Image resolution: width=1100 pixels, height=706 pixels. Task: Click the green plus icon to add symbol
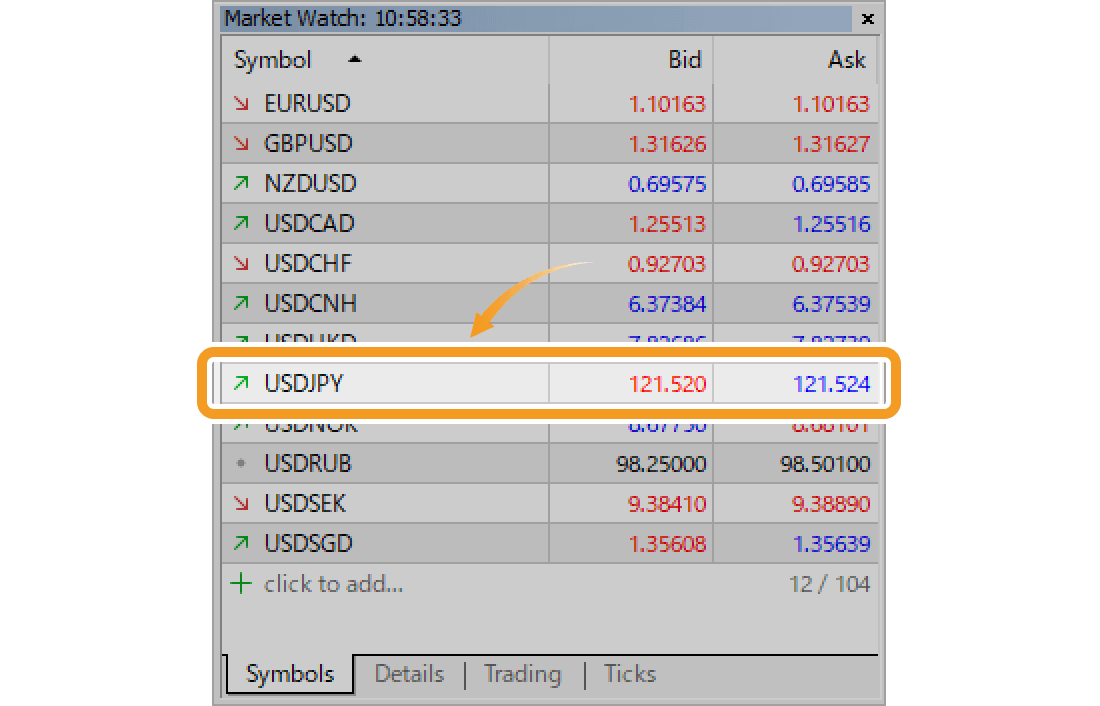[x=241, y=584]
